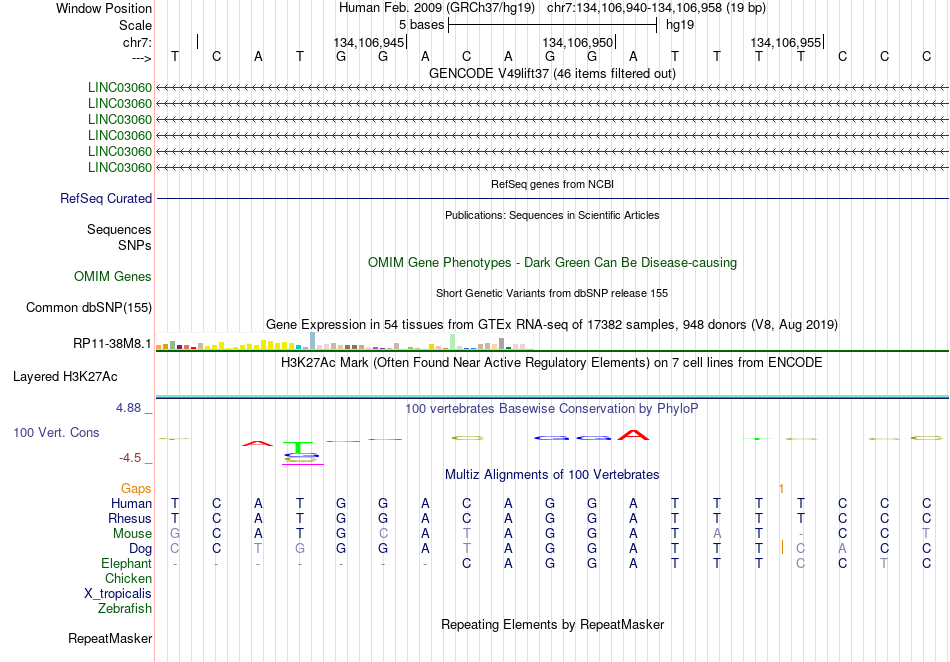950x662 pixels.
Task: Open Publications: Sequences in Scientific Articles title
Action: coord(552,215)
